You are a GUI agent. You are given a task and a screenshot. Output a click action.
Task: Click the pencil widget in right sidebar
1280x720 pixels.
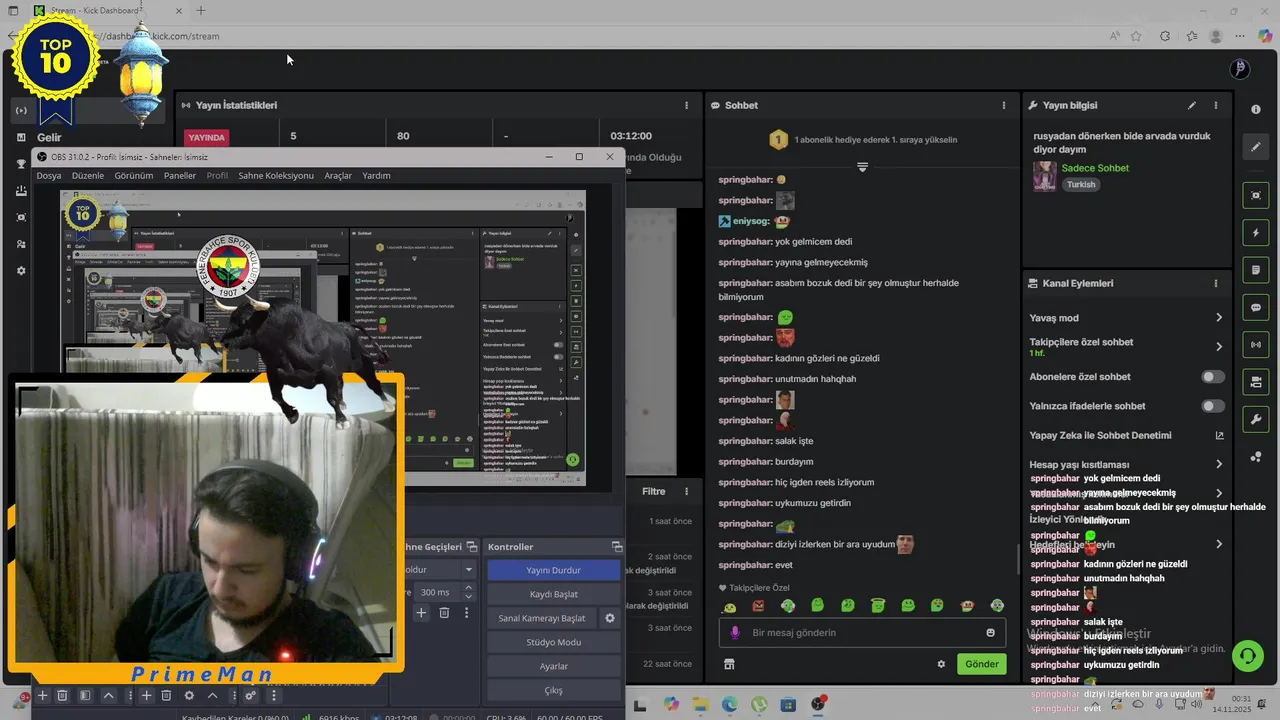1256,147
